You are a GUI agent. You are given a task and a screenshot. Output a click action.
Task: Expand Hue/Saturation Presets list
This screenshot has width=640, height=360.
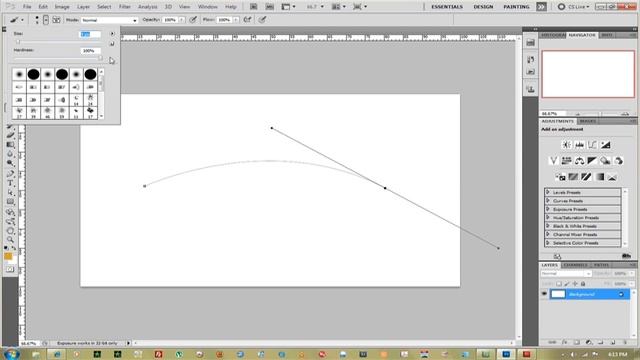(548, 218)
